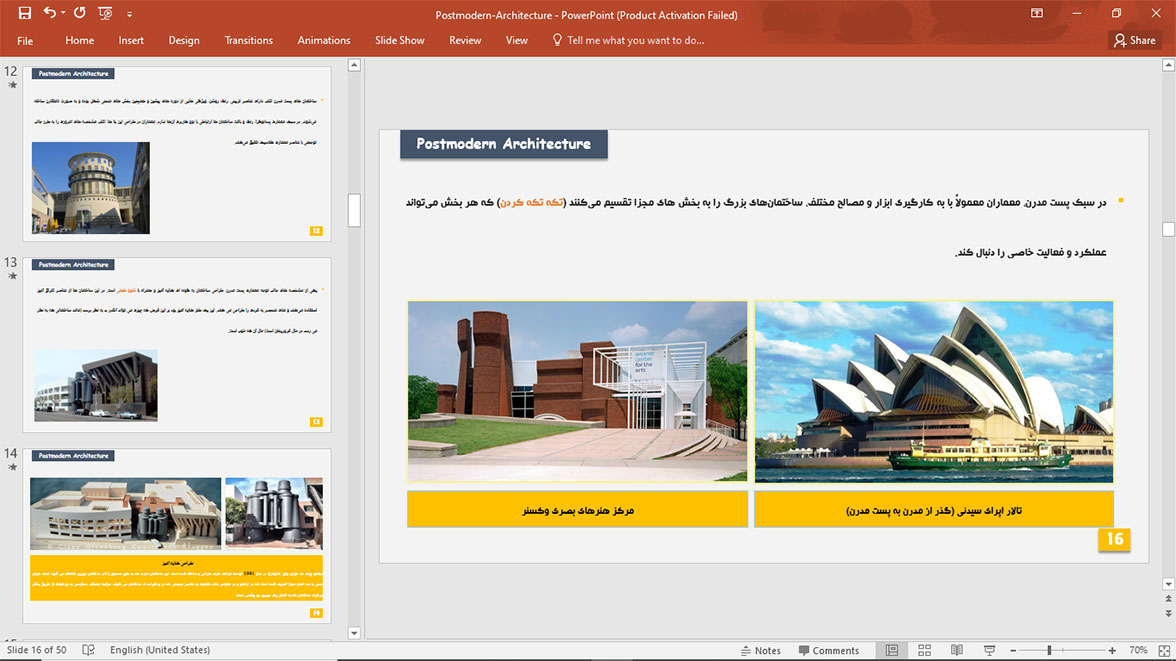Screen dimensions: 1176x661
Task: Toggle the Notes pane
Action: point(760,650)
